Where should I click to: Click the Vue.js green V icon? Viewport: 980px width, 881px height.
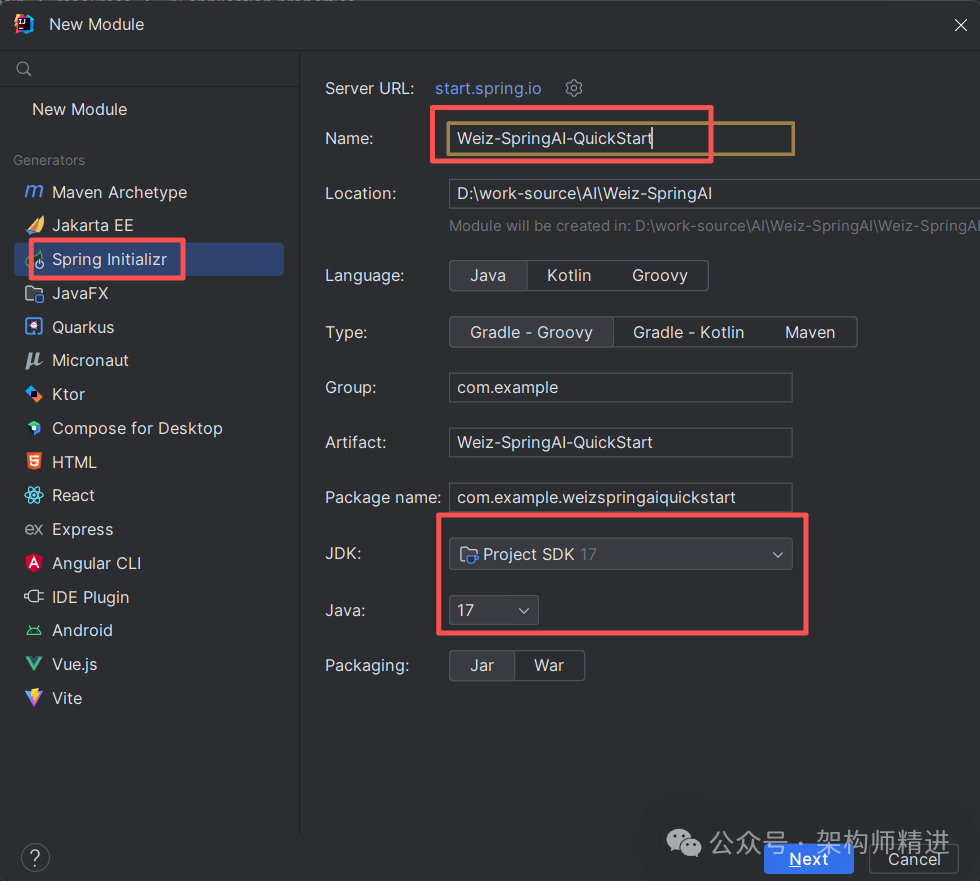click(x=34, y=664)
